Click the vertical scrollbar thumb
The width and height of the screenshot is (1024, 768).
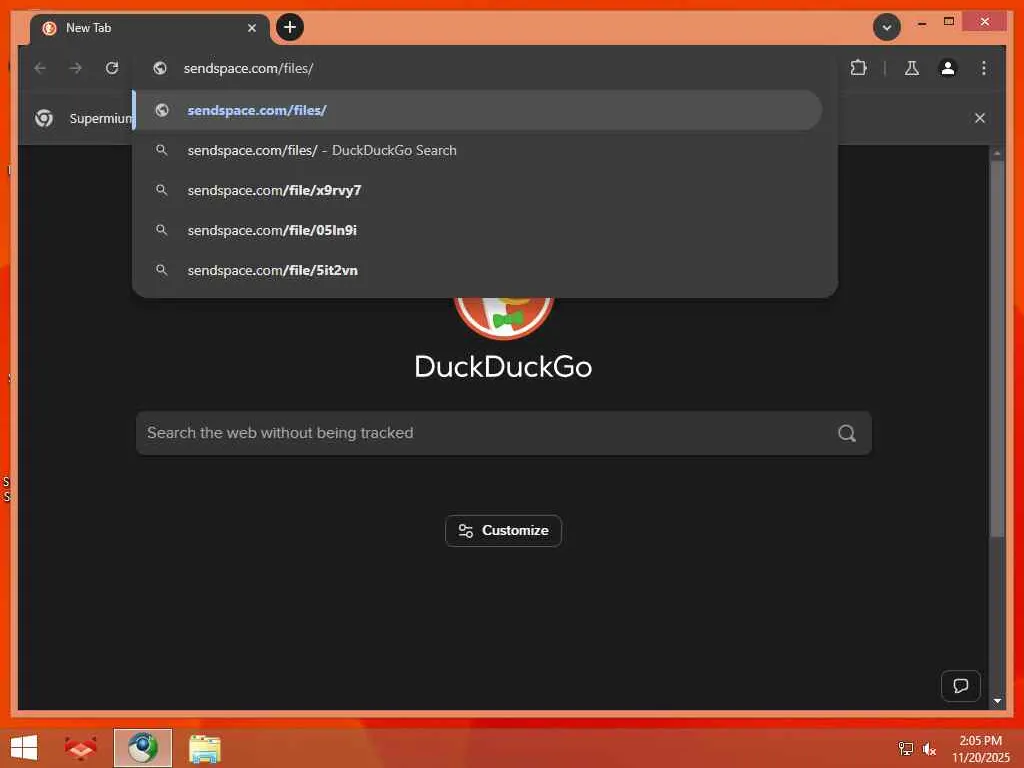pos(997,349)
